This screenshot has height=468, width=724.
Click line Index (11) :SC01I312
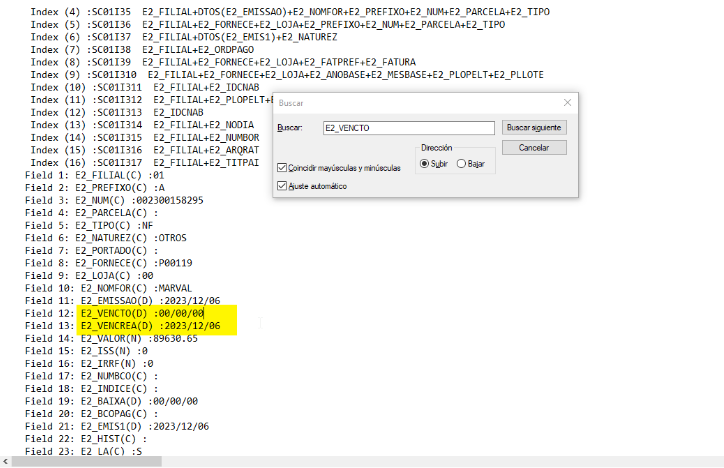click(151, 100)
